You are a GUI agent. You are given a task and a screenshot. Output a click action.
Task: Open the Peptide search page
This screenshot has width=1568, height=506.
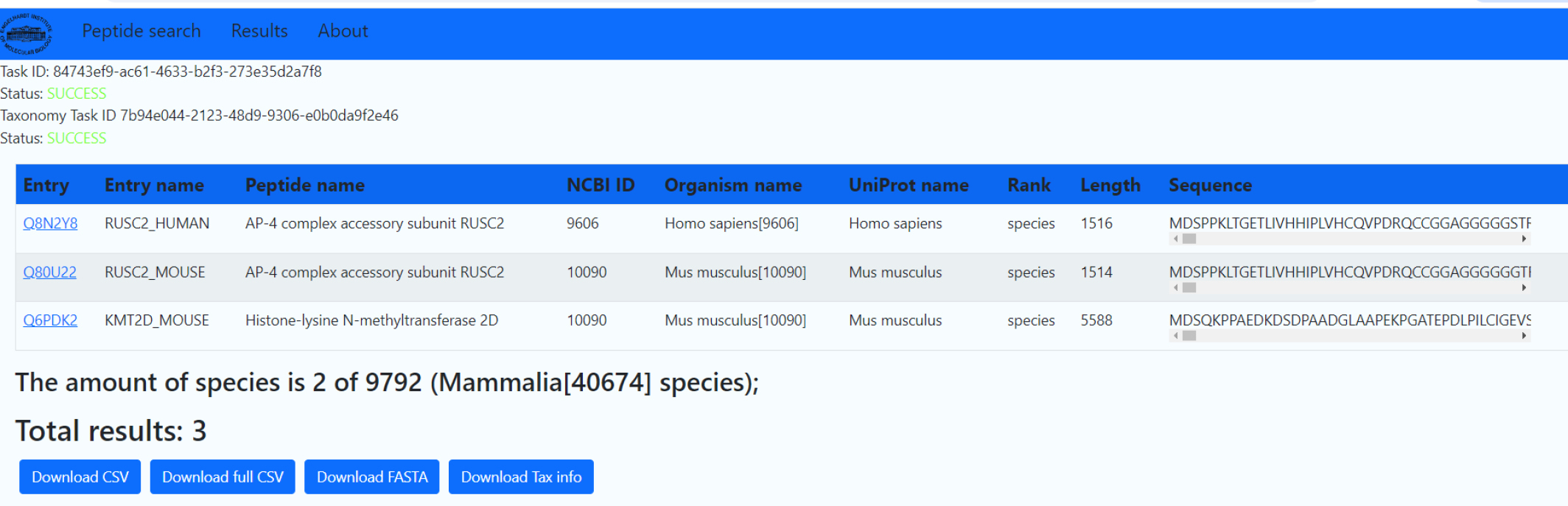(x=141, y=31)
